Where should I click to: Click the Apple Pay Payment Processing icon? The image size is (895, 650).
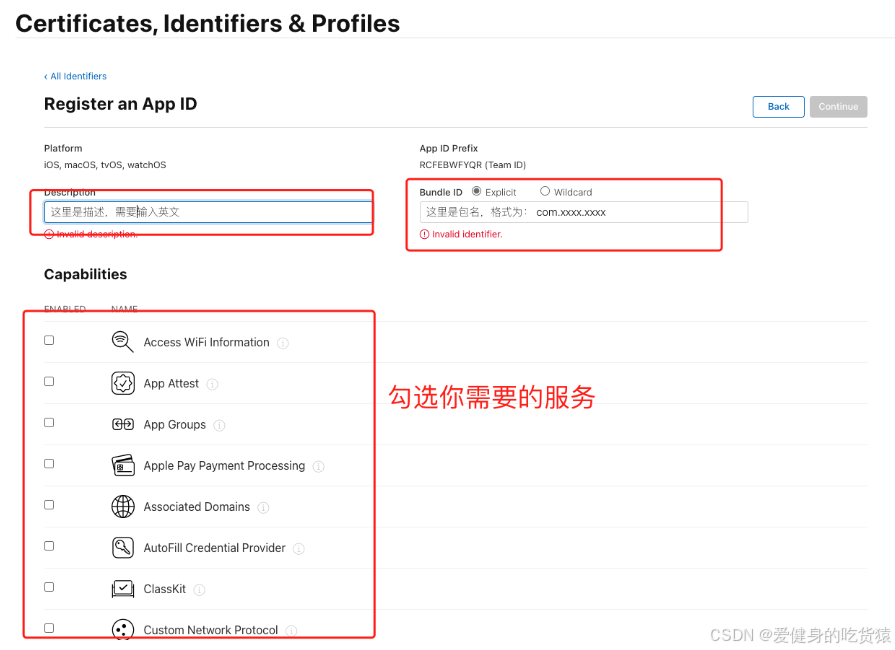click(x=123, y=466)
